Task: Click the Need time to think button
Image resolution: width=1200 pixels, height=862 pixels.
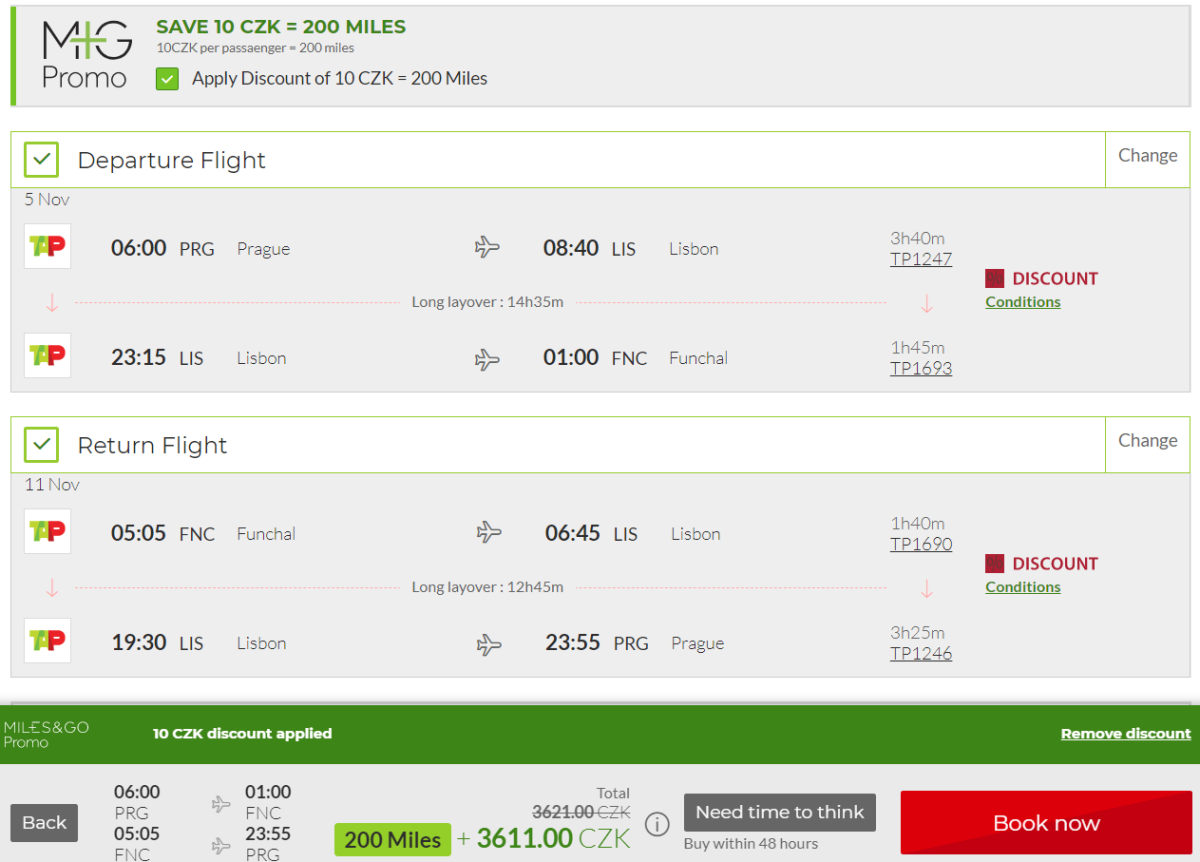Action: [x=780, y=812]
